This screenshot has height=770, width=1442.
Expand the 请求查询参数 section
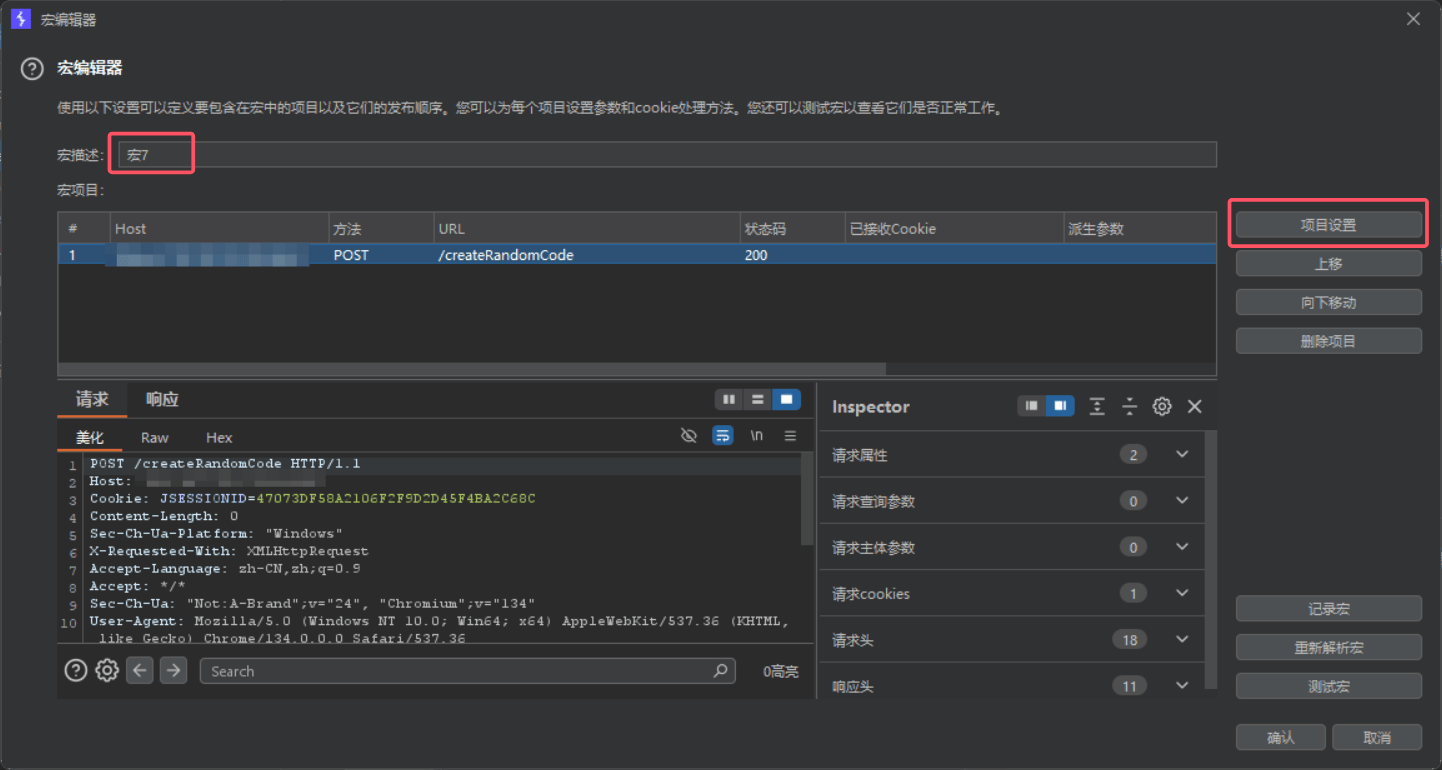tap(1182, 501)
